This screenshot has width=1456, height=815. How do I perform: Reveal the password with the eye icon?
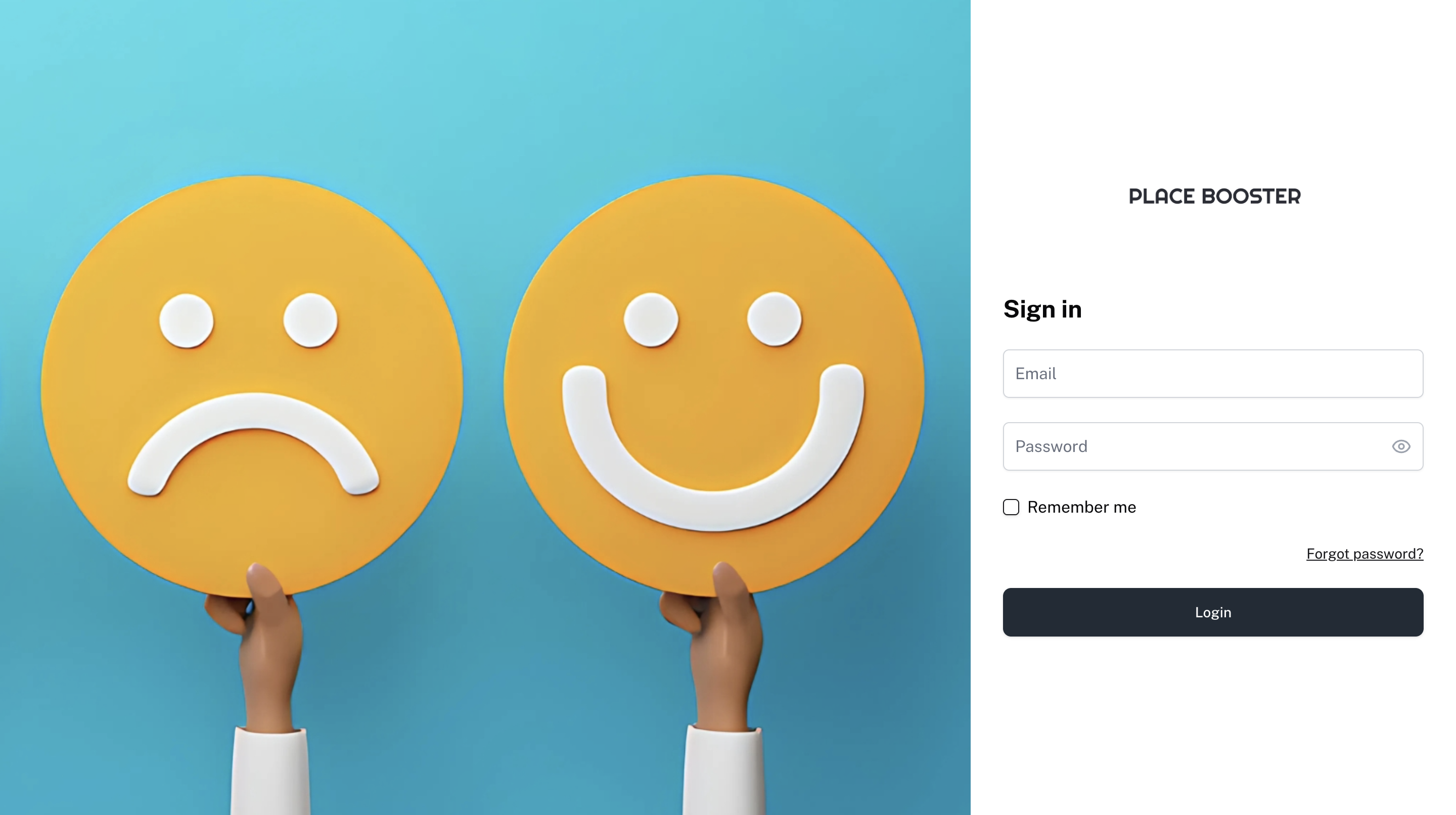1400,446
